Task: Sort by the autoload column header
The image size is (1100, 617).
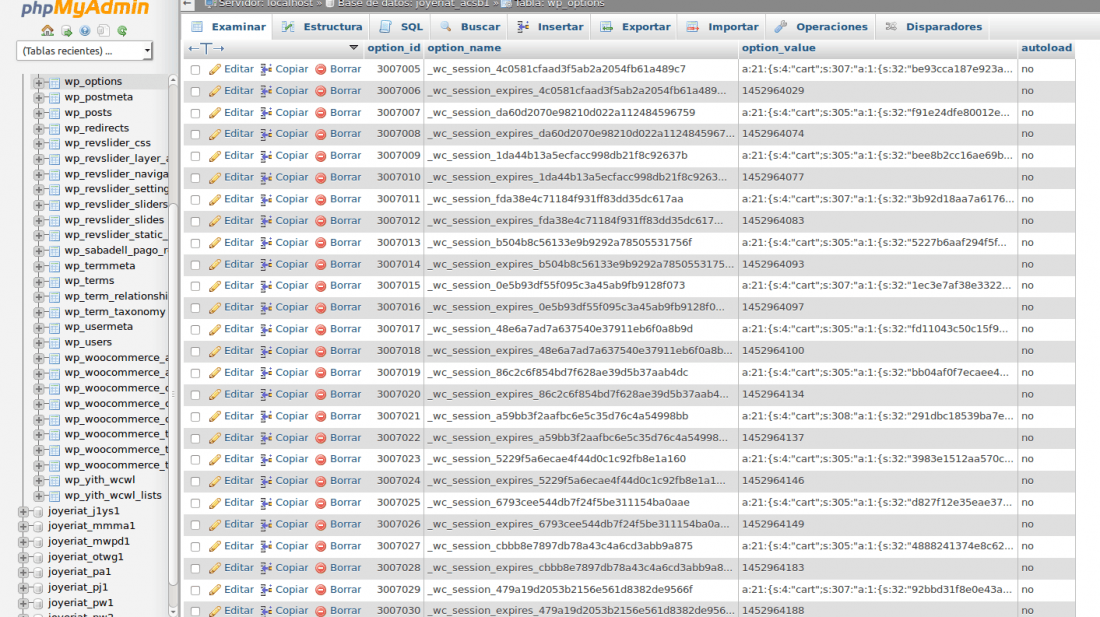Action: tap(1046, 48)
